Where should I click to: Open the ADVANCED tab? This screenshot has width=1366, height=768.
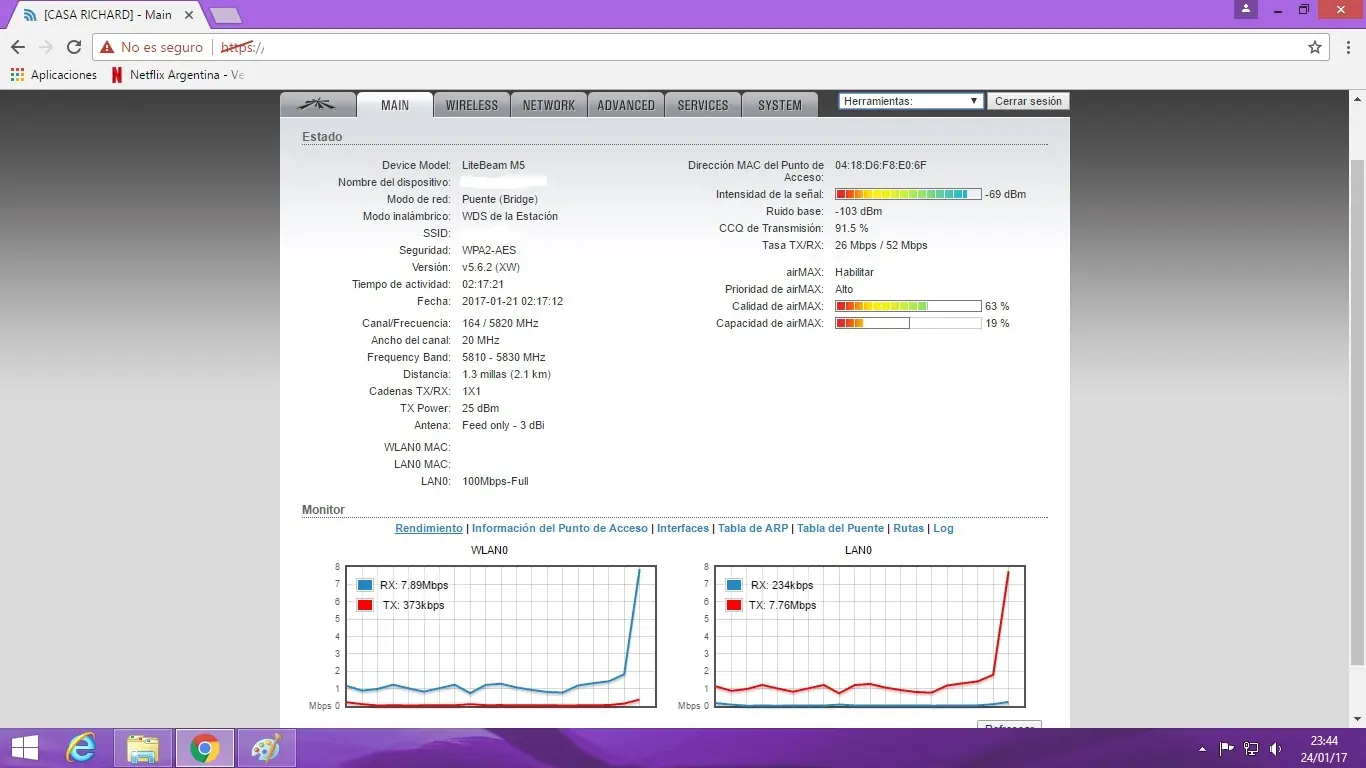click(626, 105)
